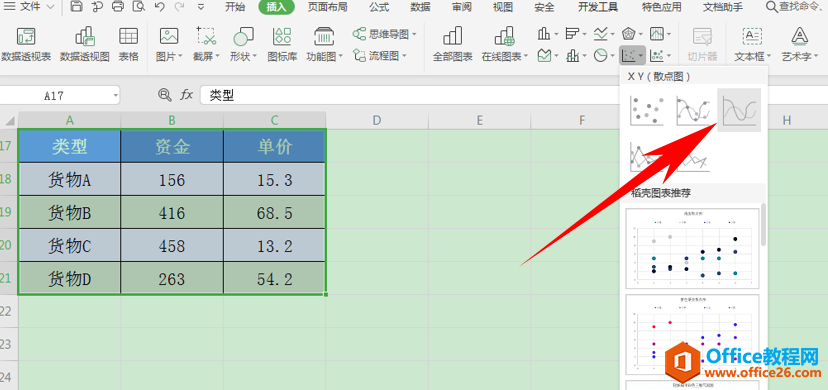Select scatter with smooth lines chart type
828x390 pixels.
(739, 110)
